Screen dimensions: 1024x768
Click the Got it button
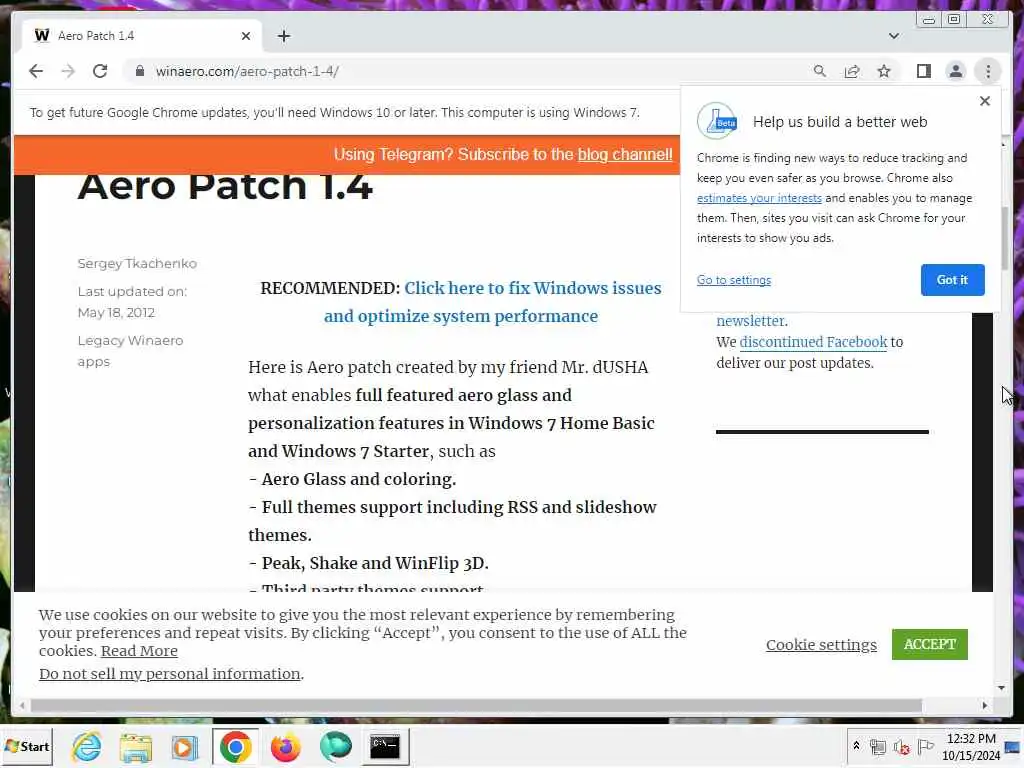(x=952, y=280)
